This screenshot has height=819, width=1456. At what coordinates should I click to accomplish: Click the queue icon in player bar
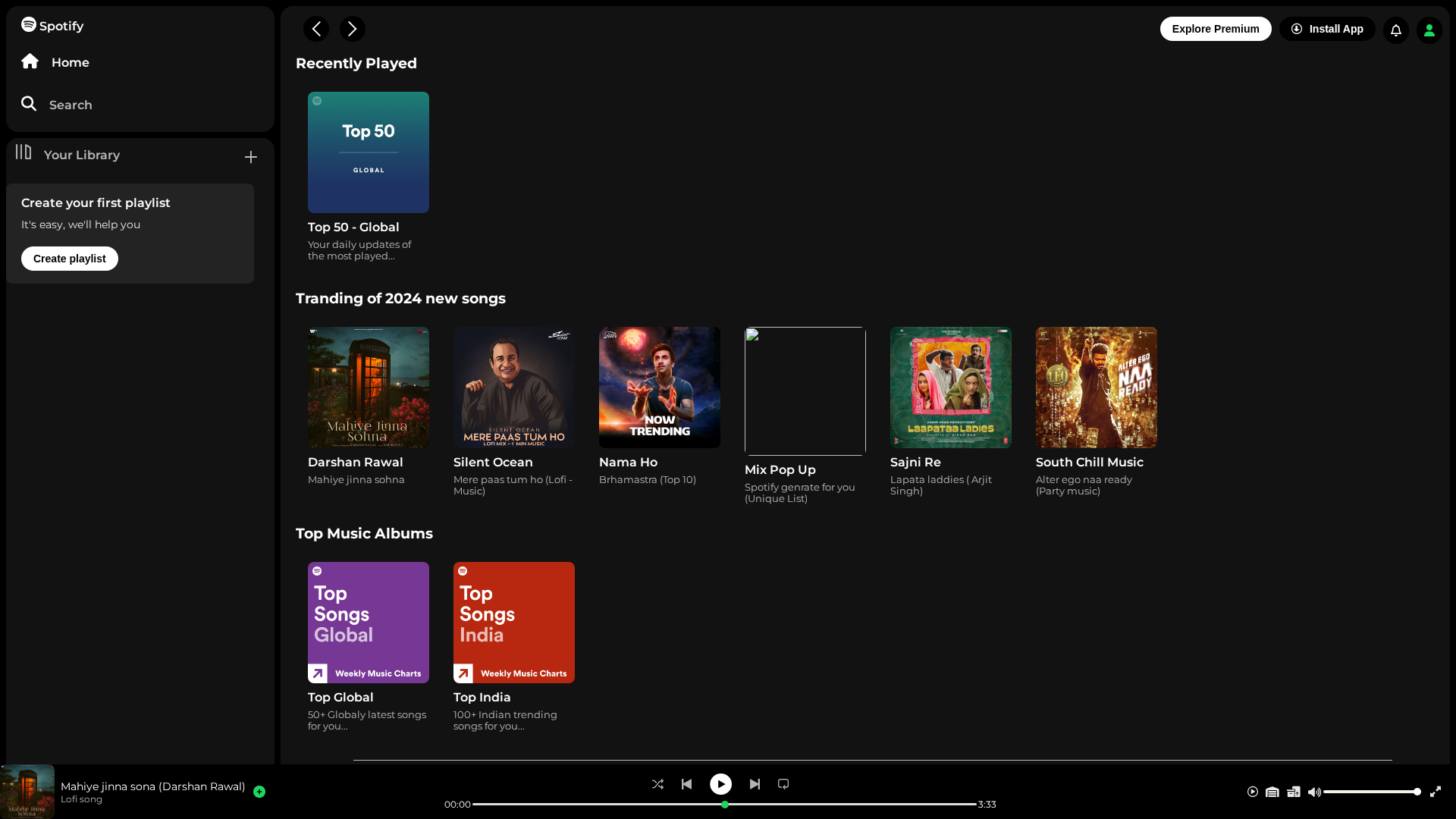1272,792
